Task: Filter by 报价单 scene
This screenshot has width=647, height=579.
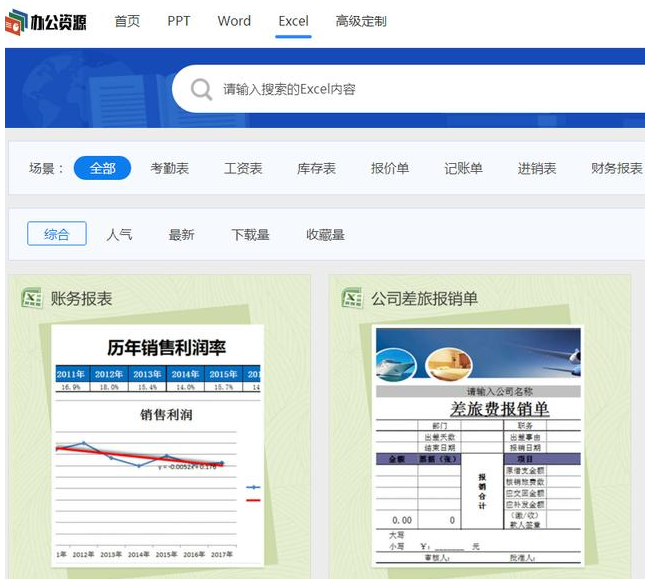Action: [390, 168]
